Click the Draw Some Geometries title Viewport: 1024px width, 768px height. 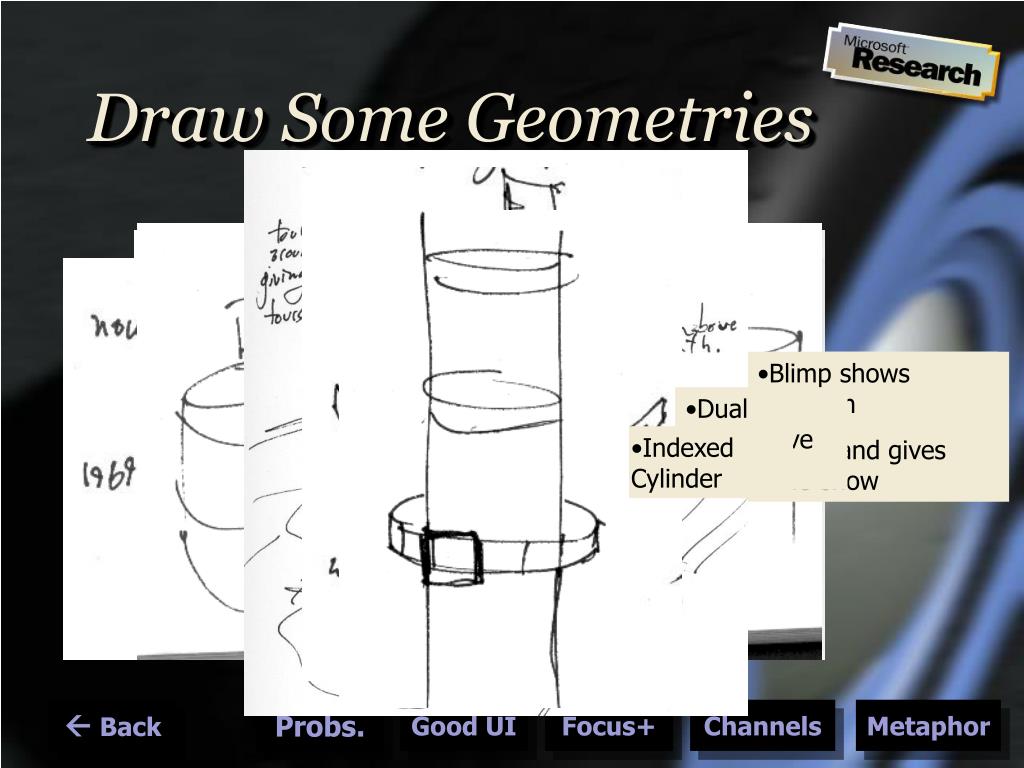click(450, 118)
